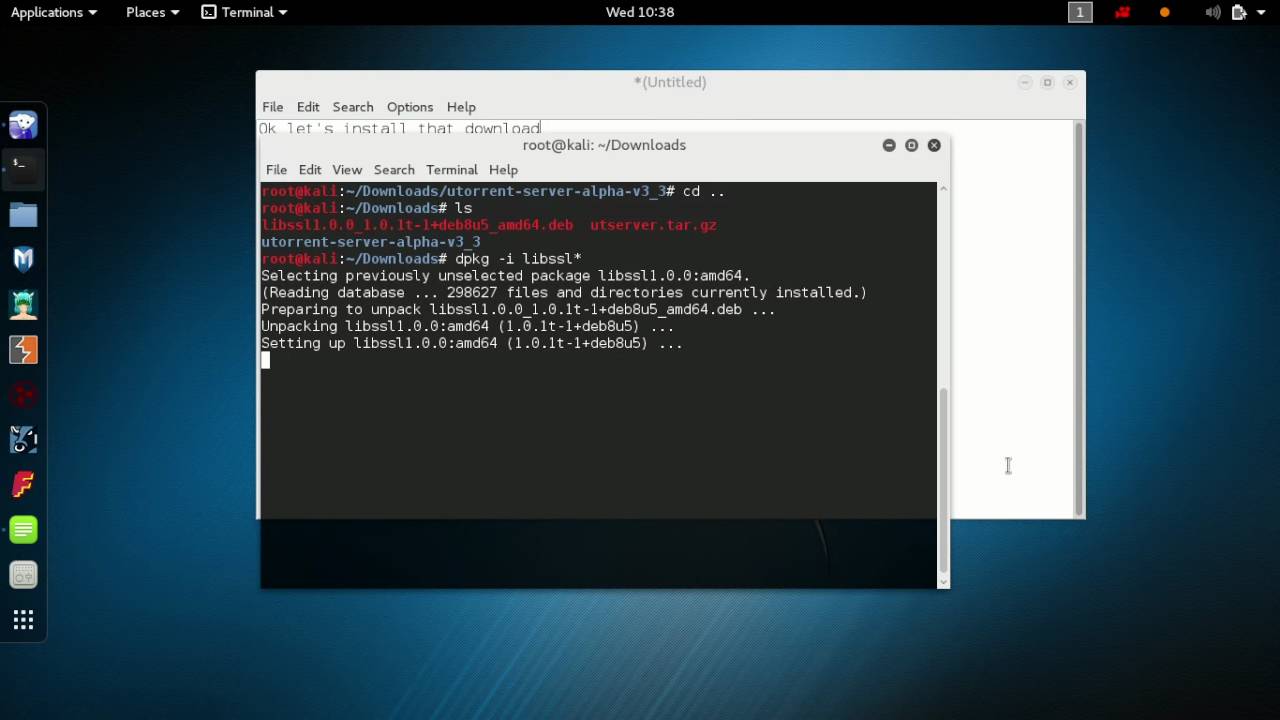
Task: Open File menu in the terminal window
Action: click(276, 170)
